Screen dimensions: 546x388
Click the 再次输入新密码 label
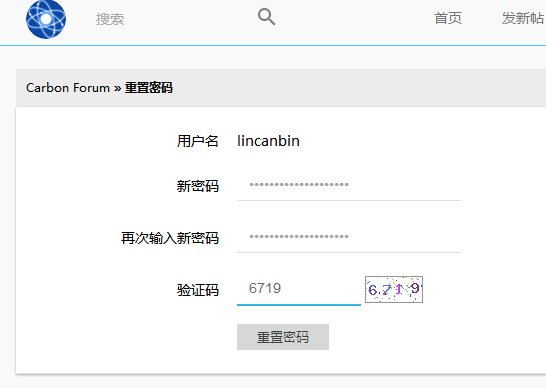coord(170,238)
